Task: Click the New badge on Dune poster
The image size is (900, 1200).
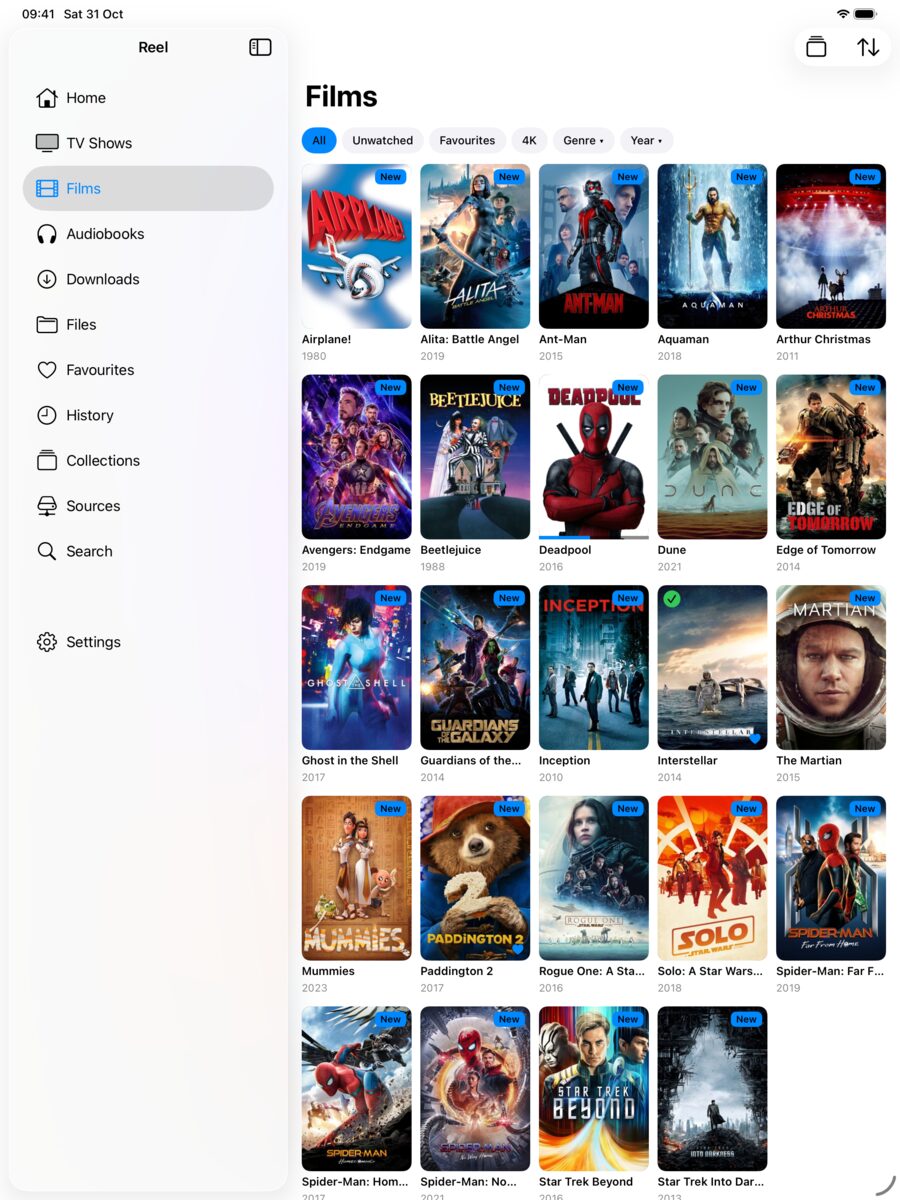Action: point(747,387)
